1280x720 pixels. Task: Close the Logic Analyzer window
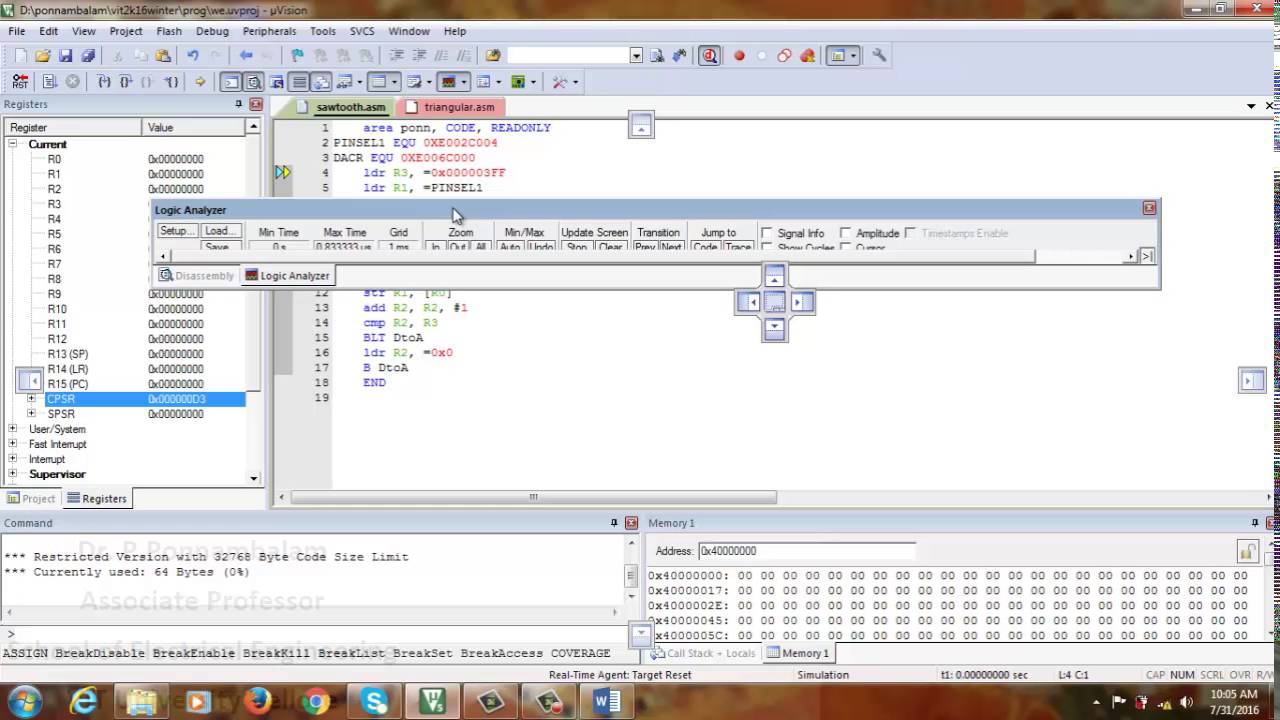pos(1149,208)
